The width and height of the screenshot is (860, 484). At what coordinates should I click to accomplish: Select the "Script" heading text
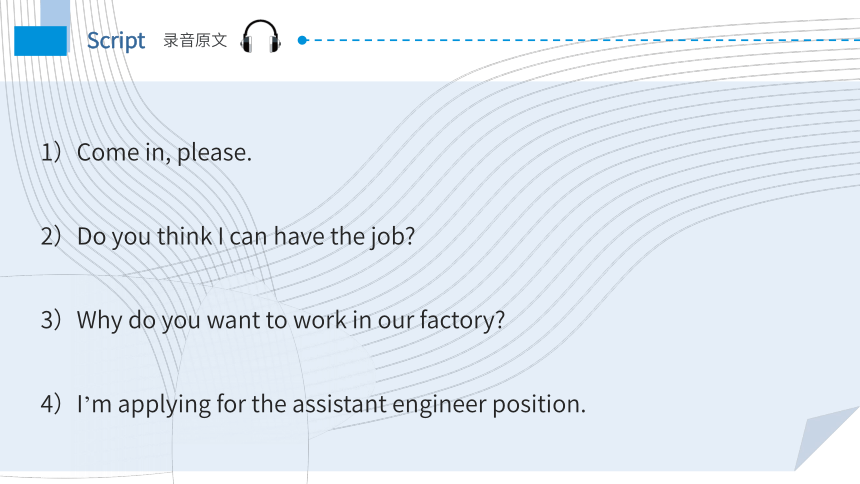coord(116,41)
